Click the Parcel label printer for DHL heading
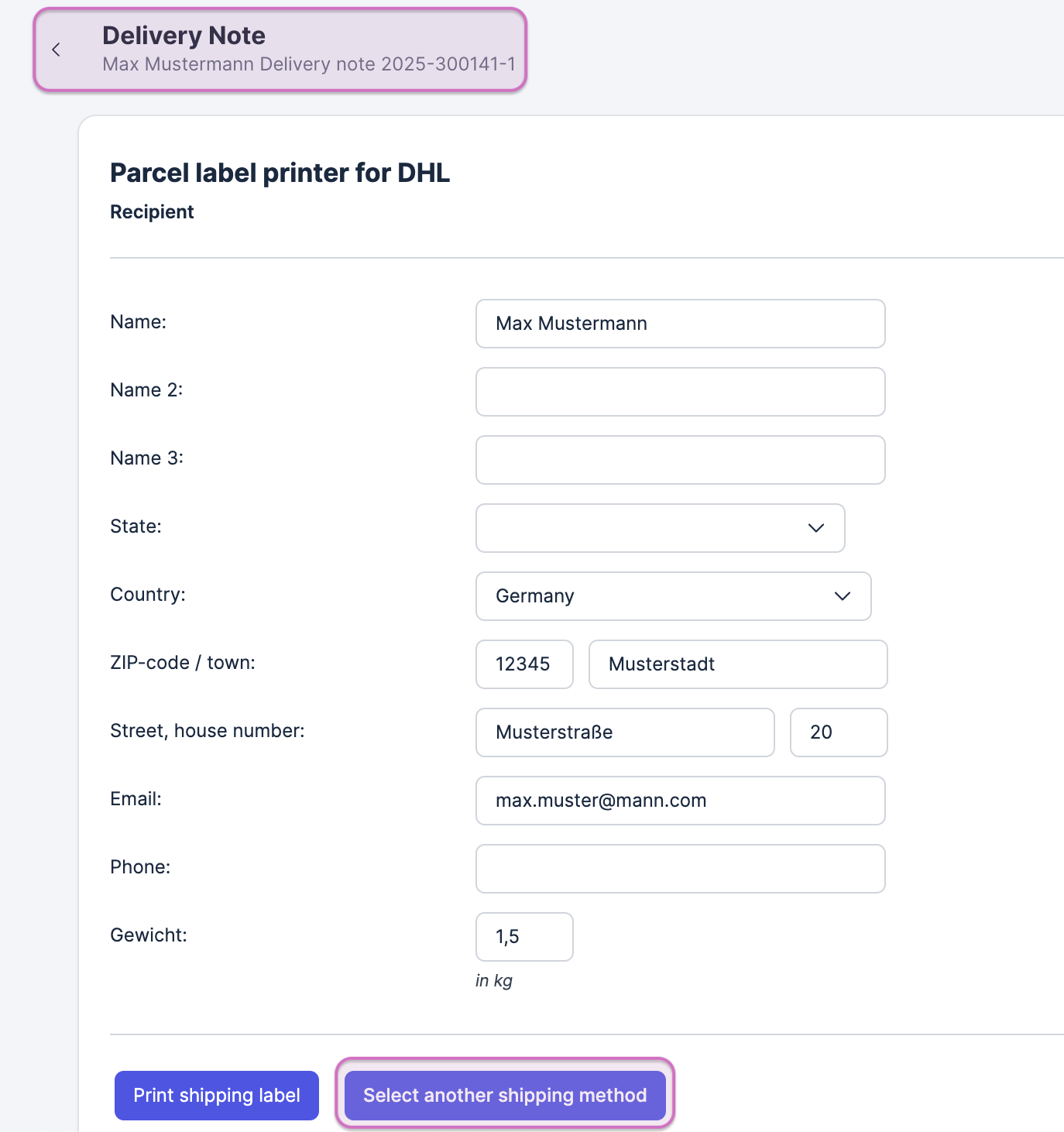The height and width of the screenshot is (1132, 1064). [x=280, y=173]
